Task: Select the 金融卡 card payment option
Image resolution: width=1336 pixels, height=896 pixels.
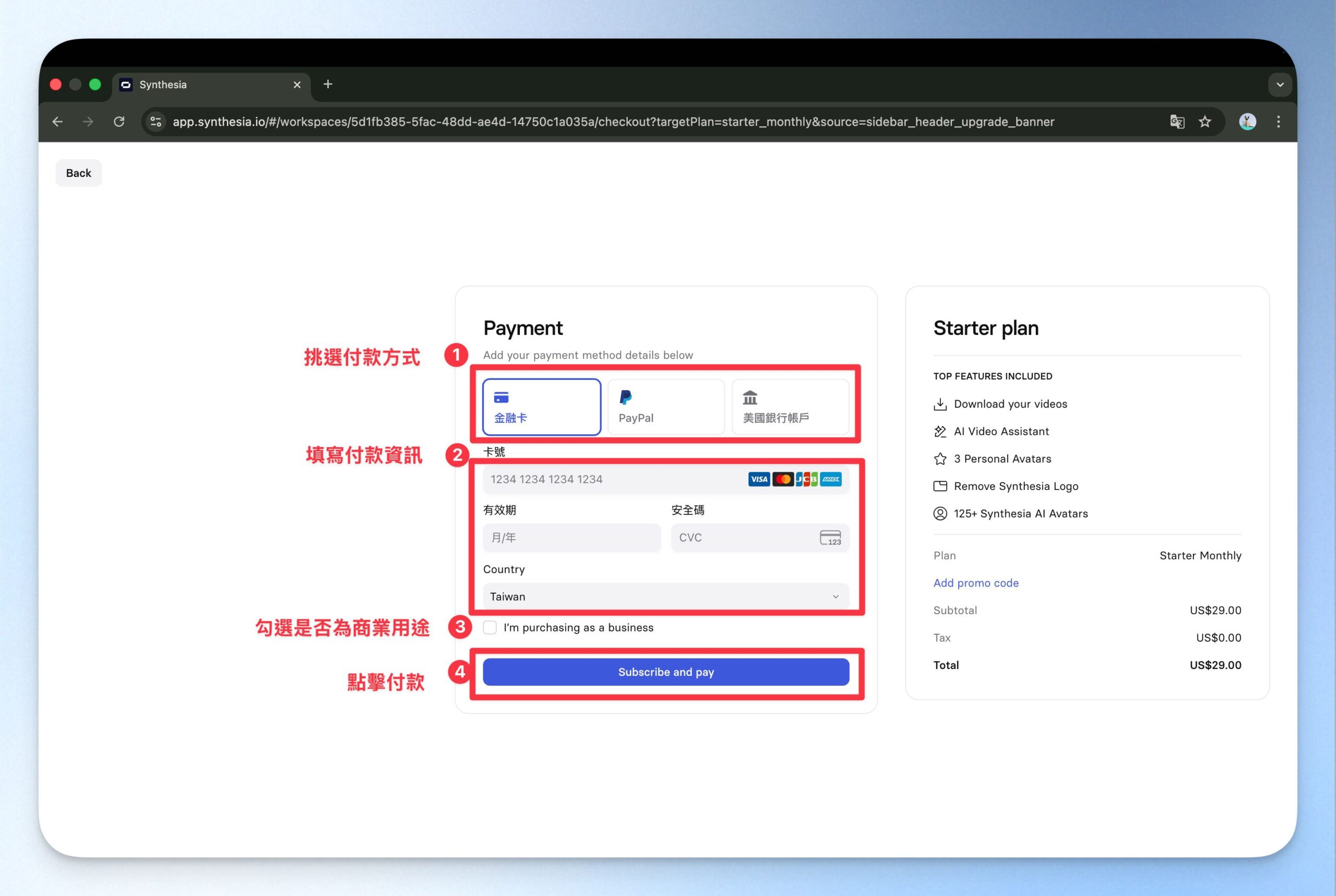Action: [x=541, y=407]
